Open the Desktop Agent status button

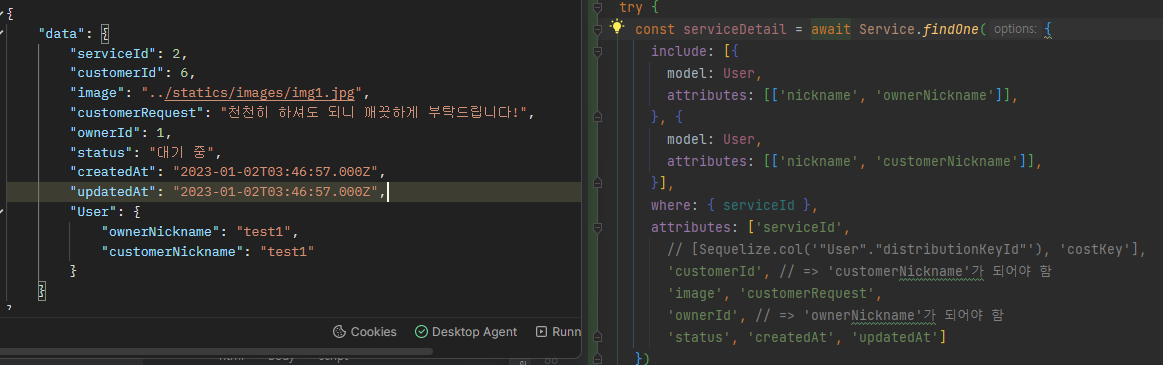[466, 332]
